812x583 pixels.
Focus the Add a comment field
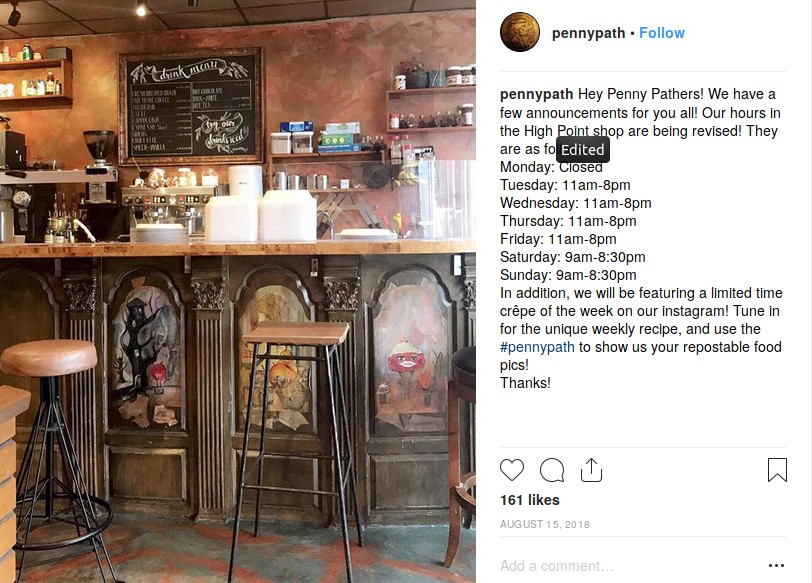pos(629,565)
